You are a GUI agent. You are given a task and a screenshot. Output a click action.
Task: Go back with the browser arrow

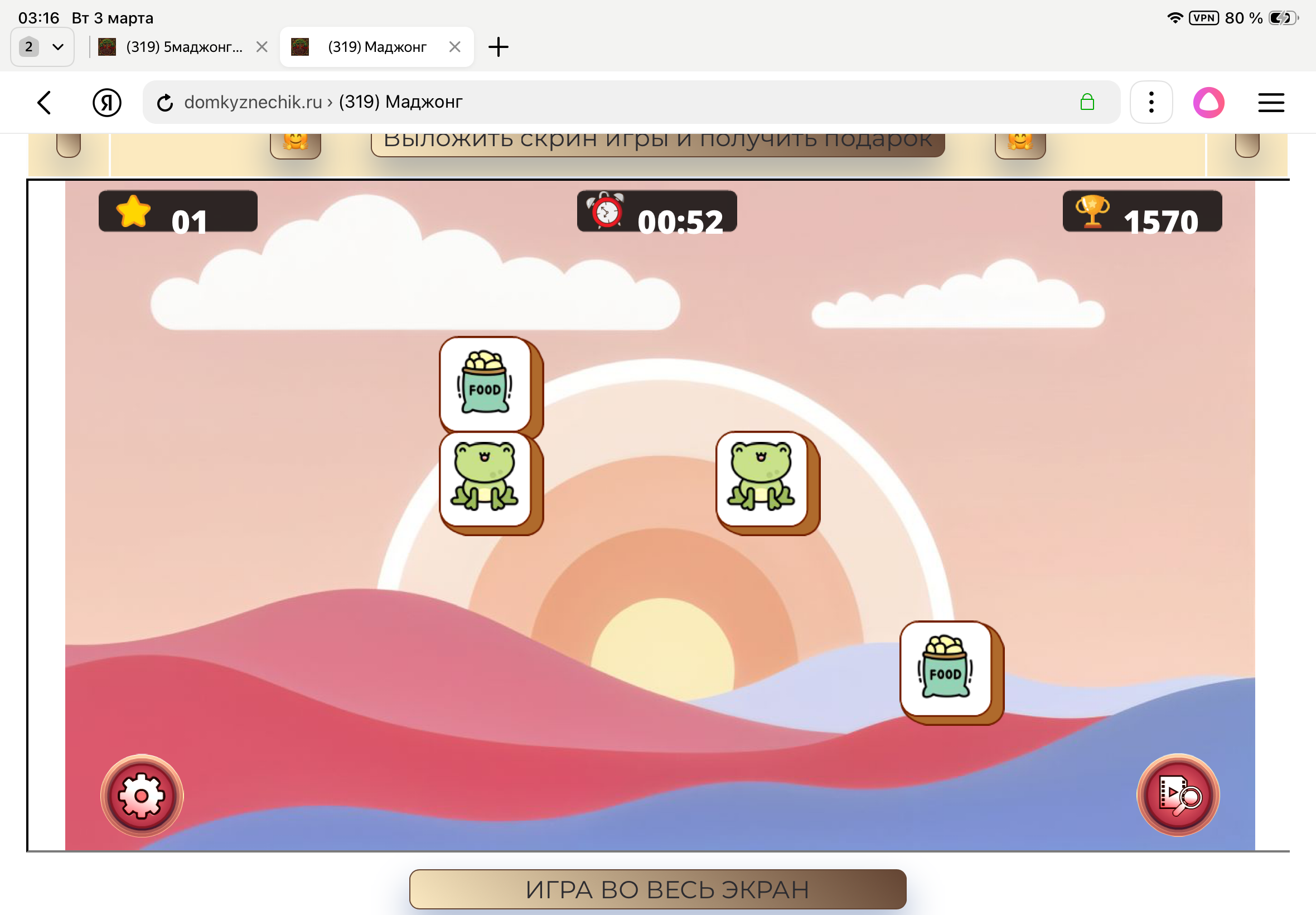pos(44,103)
